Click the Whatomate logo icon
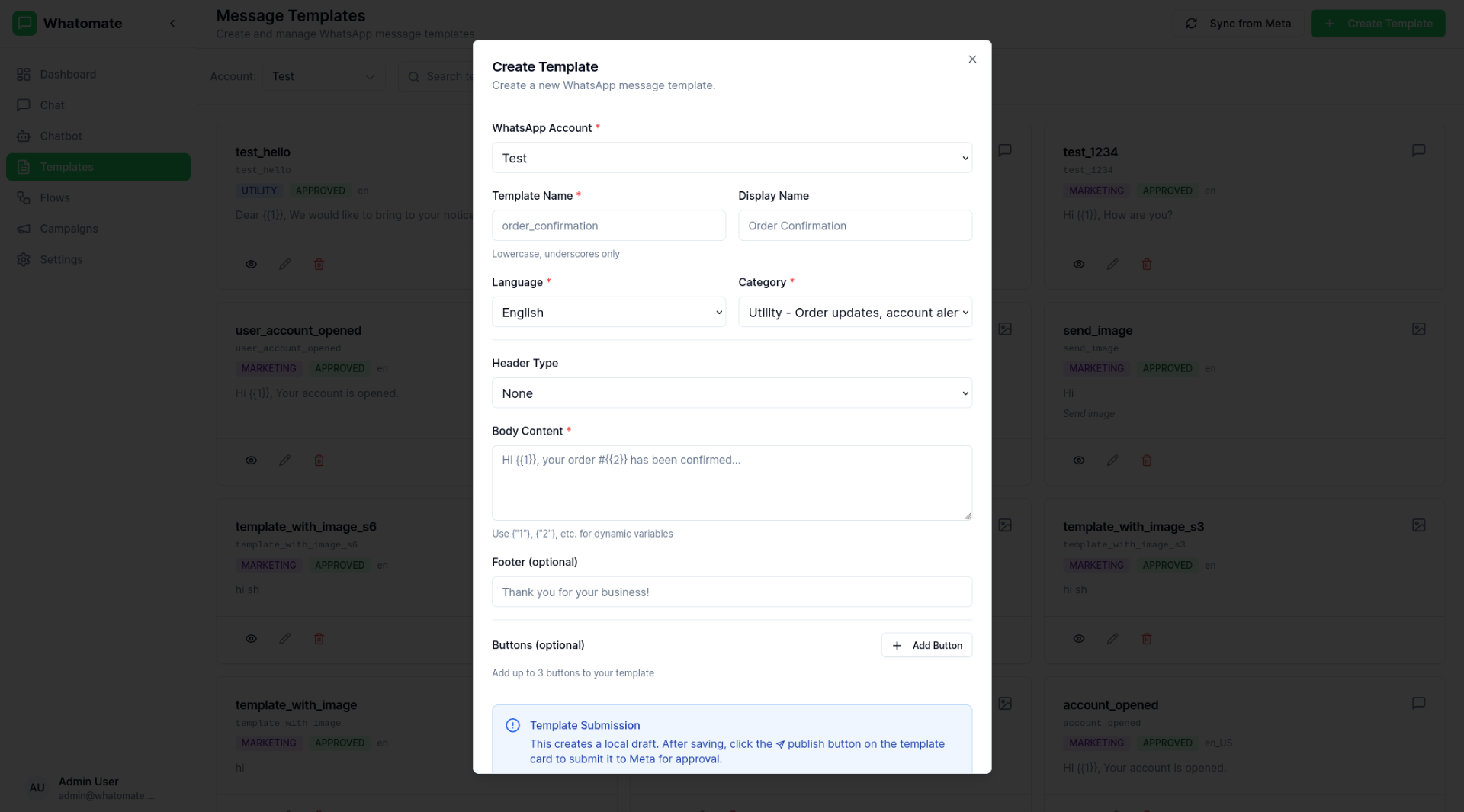This screenshot has height=812, width=1464. coord(24,24)
